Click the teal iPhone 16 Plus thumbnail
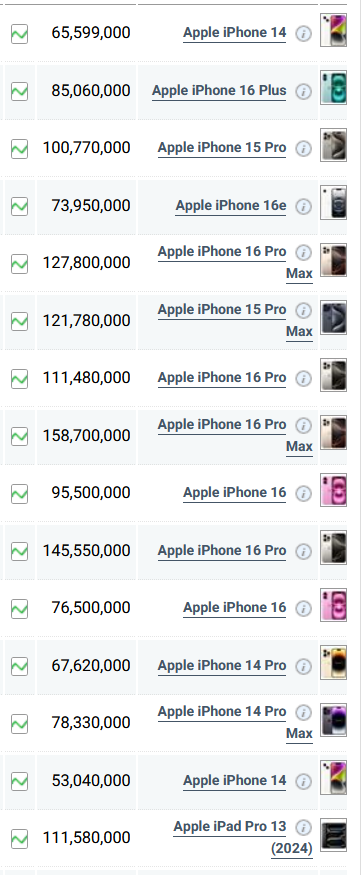Screen dimensions: 363x875 tap(333, 88)
